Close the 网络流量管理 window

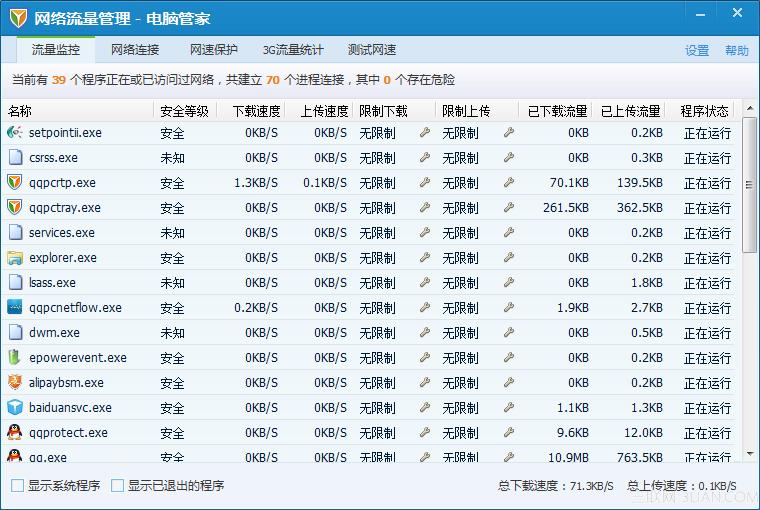737,13
